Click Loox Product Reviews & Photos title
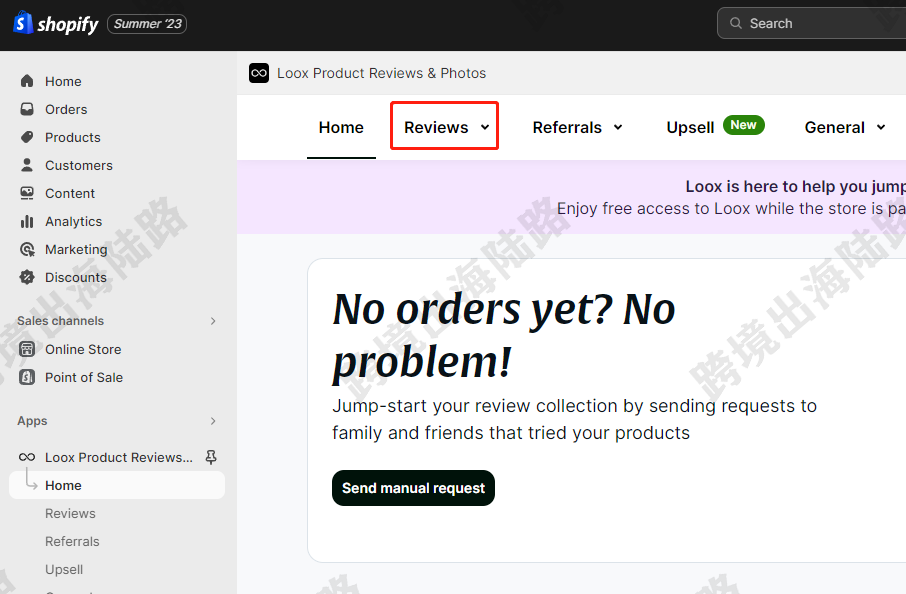The height and width of the screenshot is (594, 906). tap(381, 73)
